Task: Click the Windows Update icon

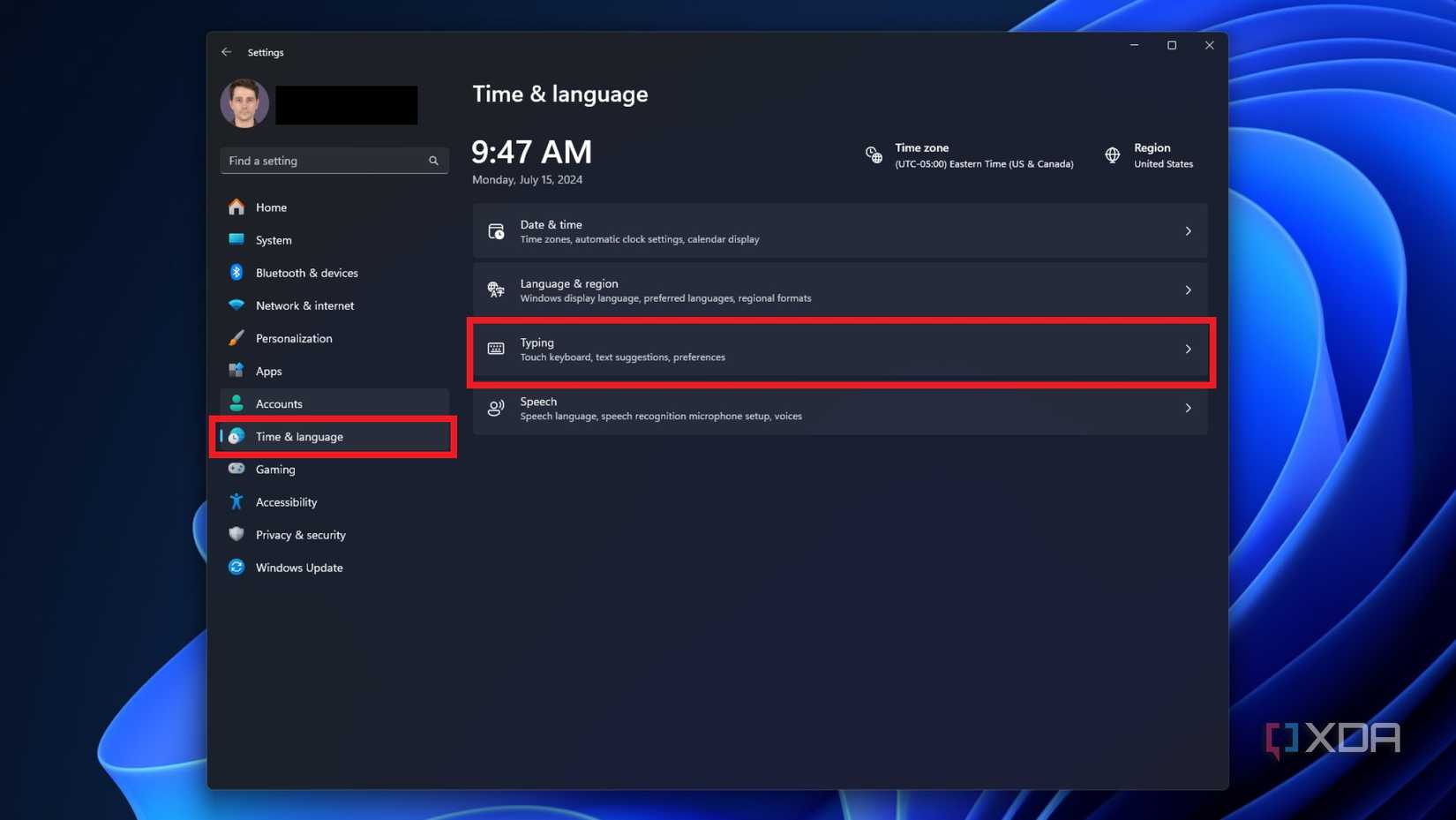Action: coord(236,567)
